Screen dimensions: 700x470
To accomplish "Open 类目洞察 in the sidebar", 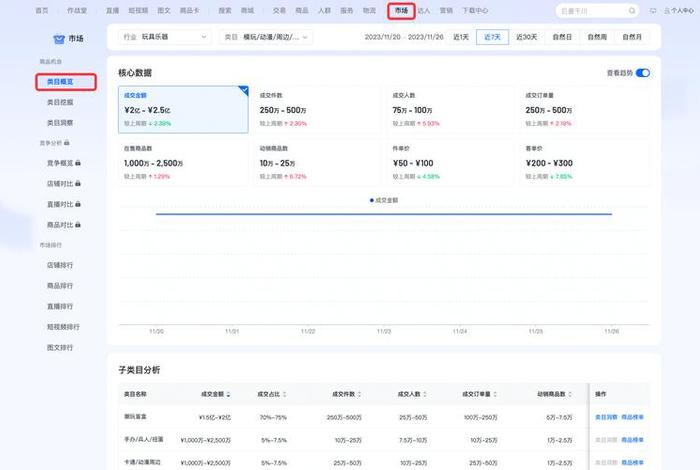I will (60, 123).
